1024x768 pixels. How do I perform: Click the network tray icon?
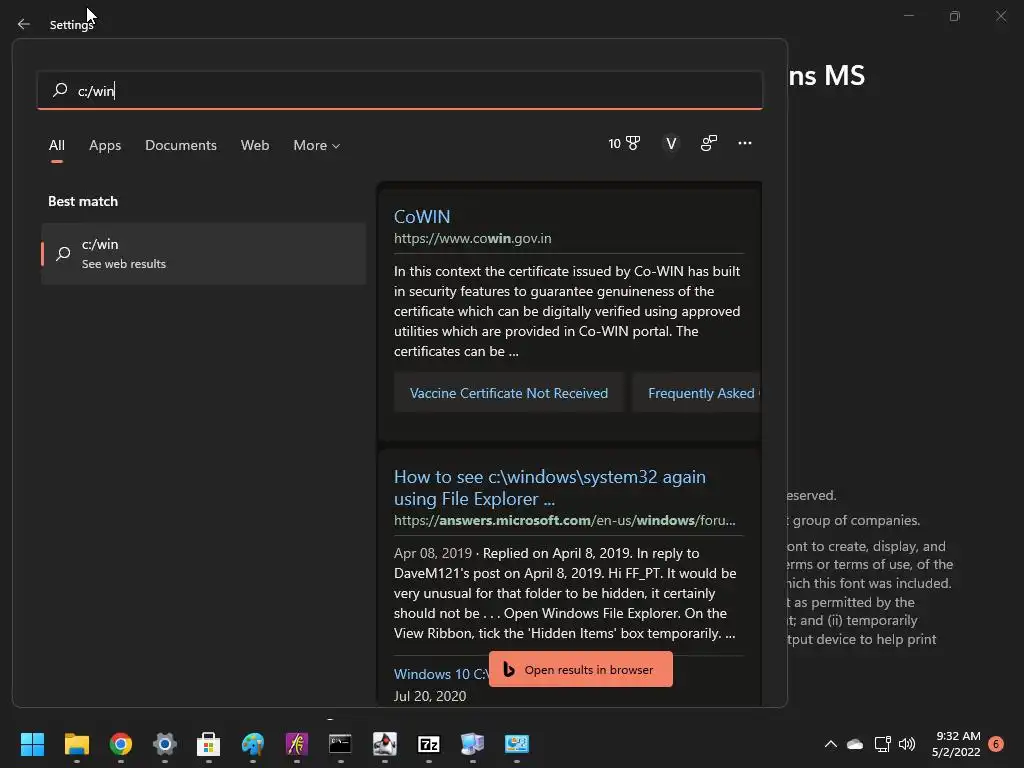[882, 744]
